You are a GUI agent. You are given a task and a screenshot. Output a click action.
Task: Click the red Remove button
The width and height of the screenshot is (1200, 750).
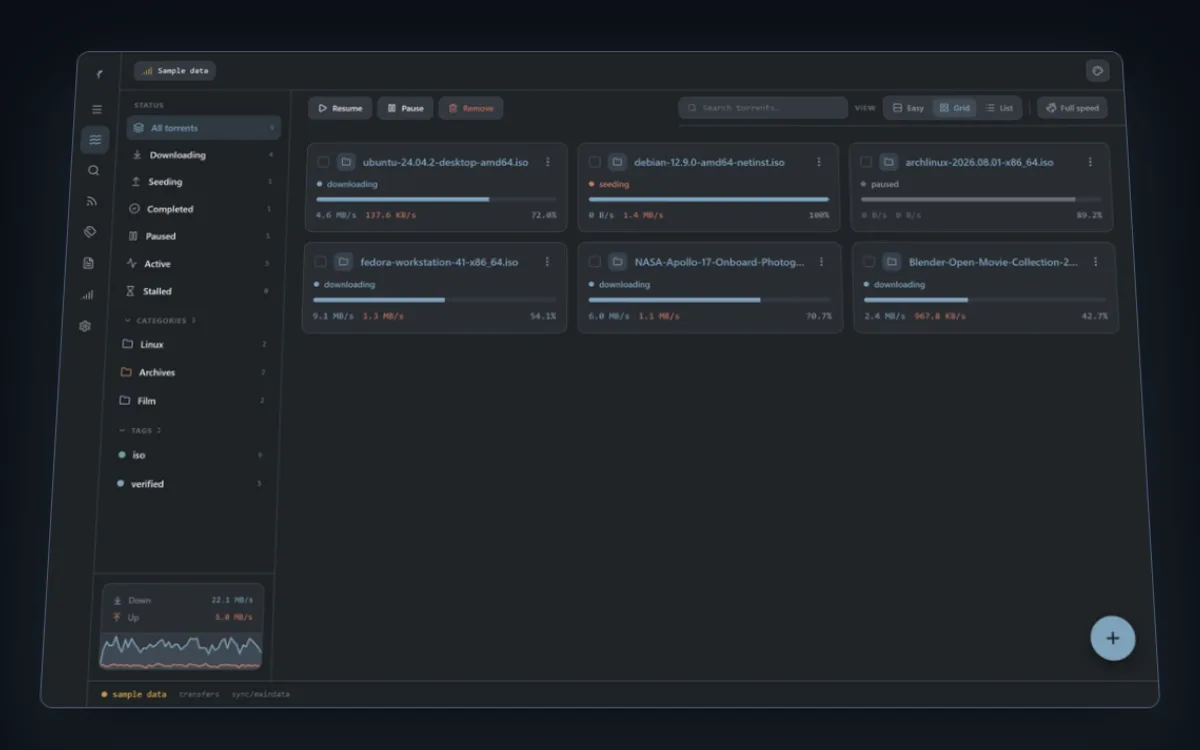pos(471,108)
